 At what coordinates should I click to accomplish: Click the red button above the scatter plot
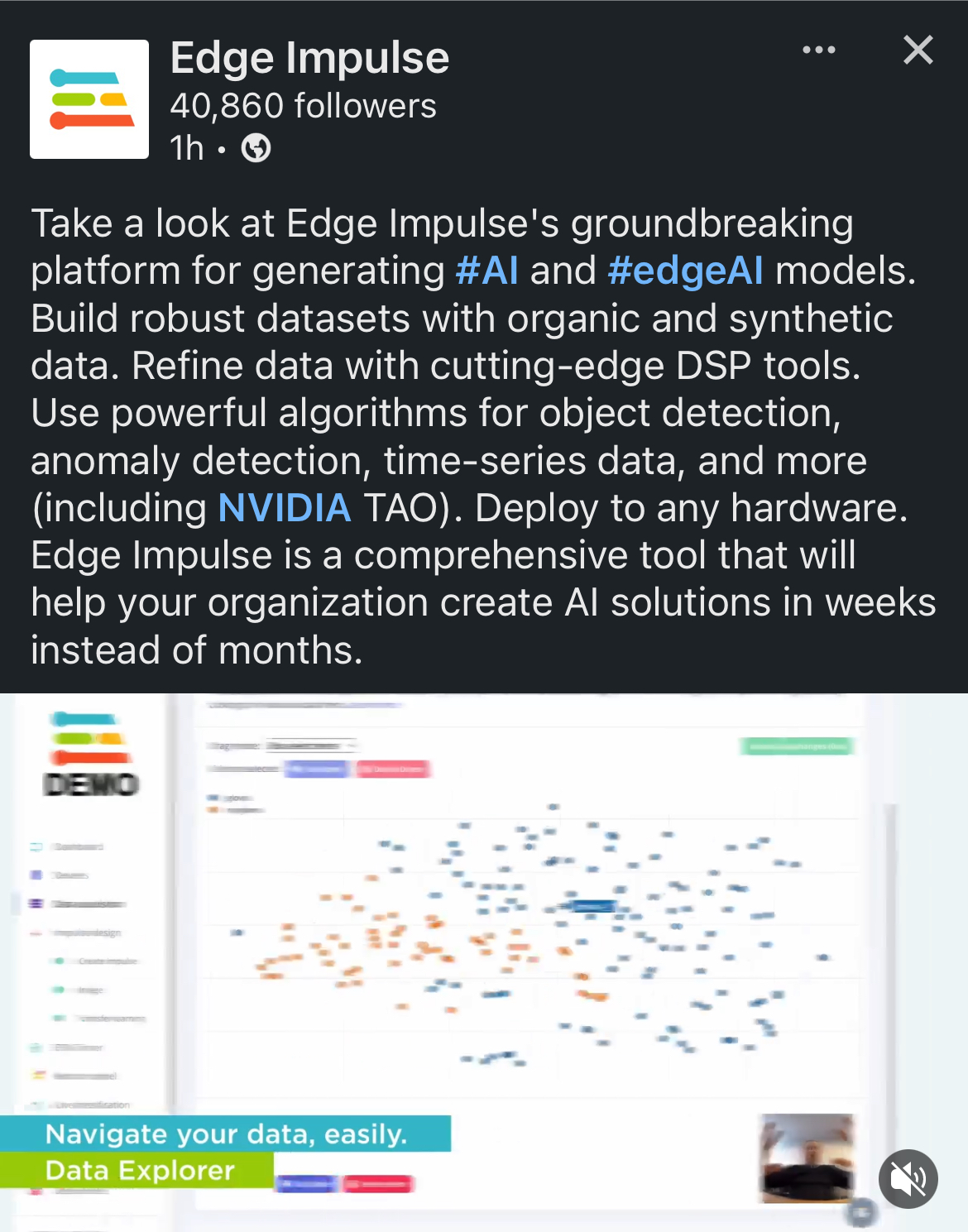[x=393, y=769]
